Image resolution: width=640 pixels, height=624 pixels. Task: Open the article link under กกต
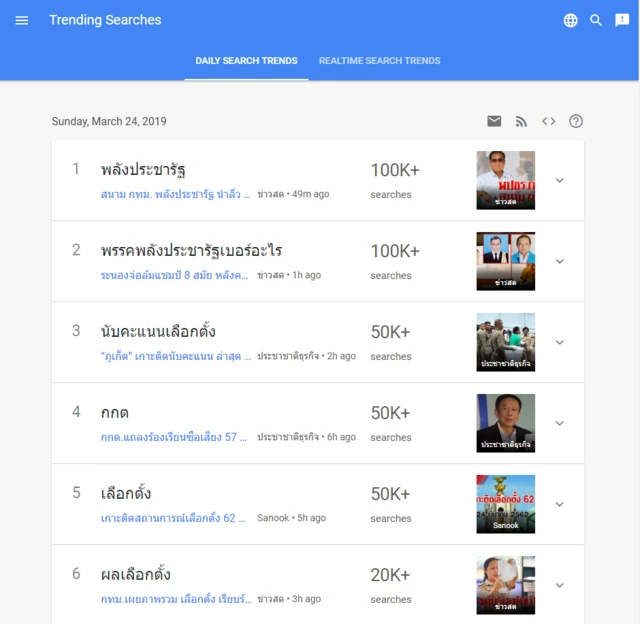[x=174, y=437]
